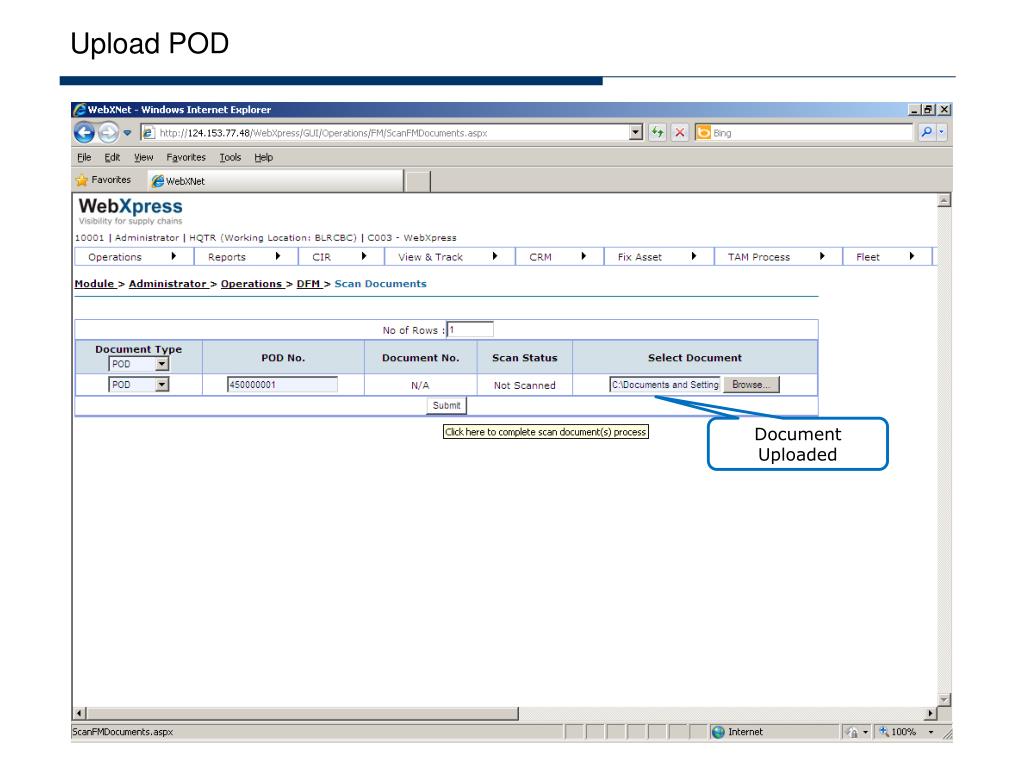The height and width of the screenshot is (768, 1024).
Task: Open the recent pages history arrow
Action: tap(127, 133)
